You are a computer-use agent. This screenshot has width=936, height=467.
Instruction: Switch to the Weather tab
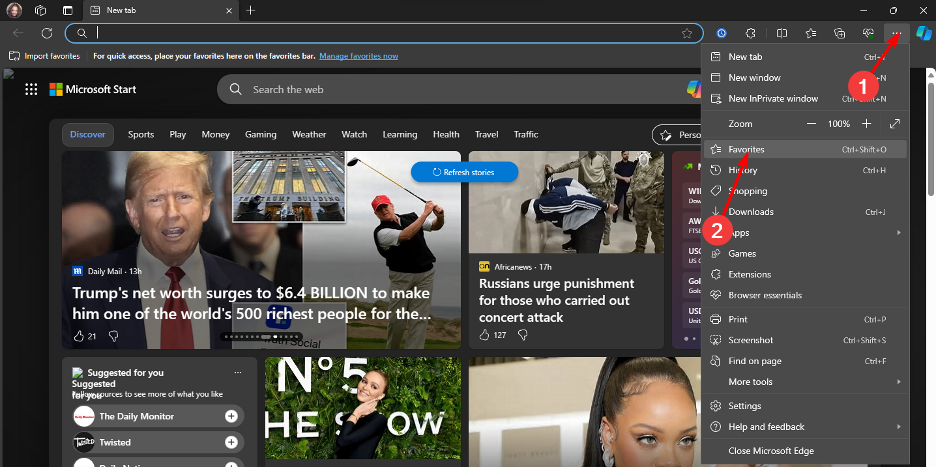pos(309,135)
